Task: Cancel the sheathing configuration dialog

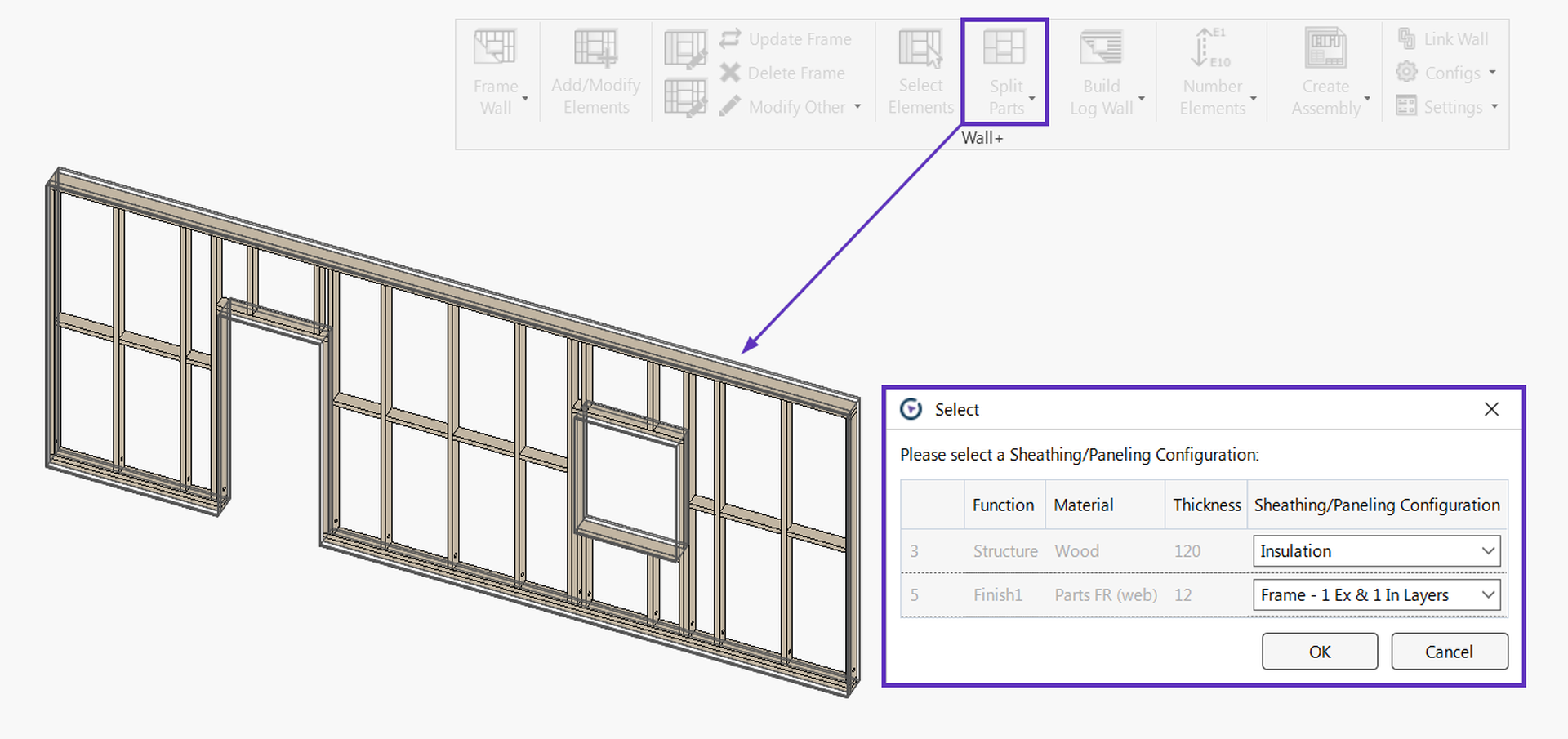Action: (1449, 652)
